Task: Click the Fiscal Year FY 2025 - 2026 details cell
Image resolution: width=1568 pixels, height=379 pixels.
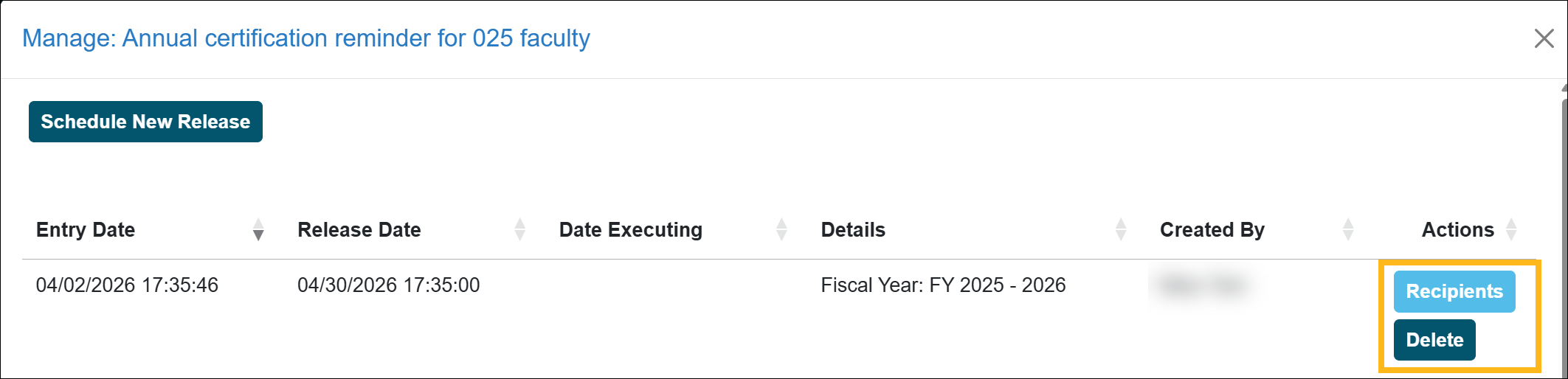Action: pyautogui.click(x=943, y=285)
